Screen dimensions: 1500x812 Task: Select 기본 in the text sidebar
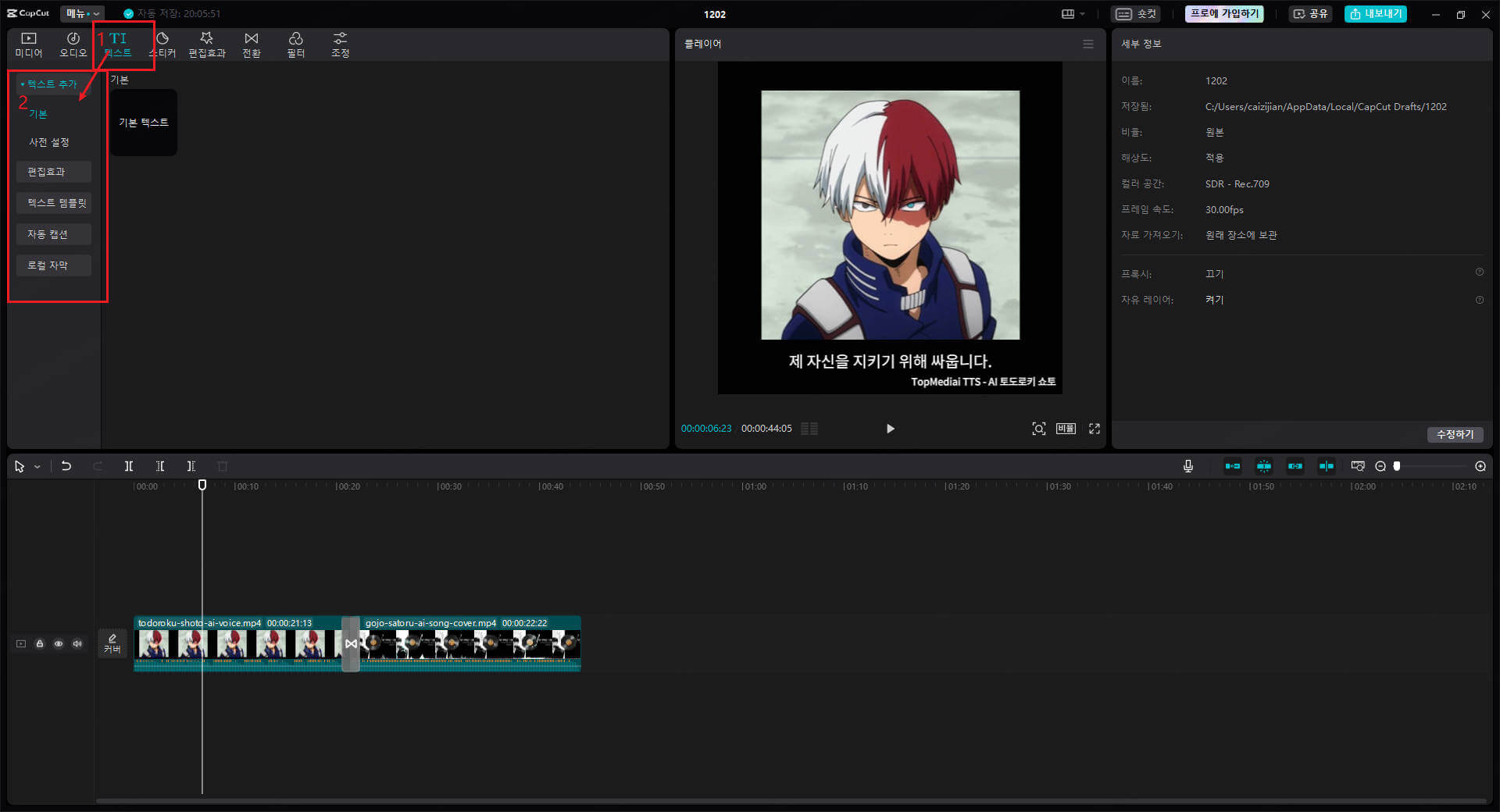pos(38,114)
